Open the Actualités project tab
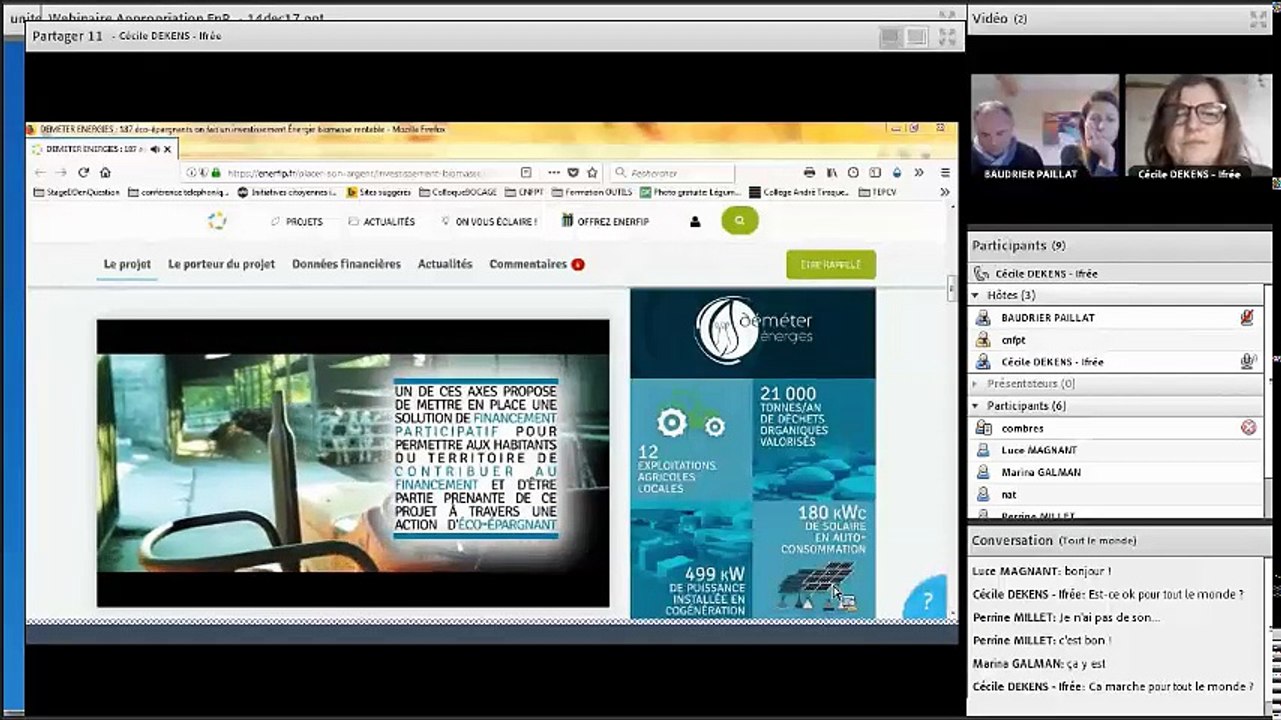 pyautogui.click(x=445, y=264)
